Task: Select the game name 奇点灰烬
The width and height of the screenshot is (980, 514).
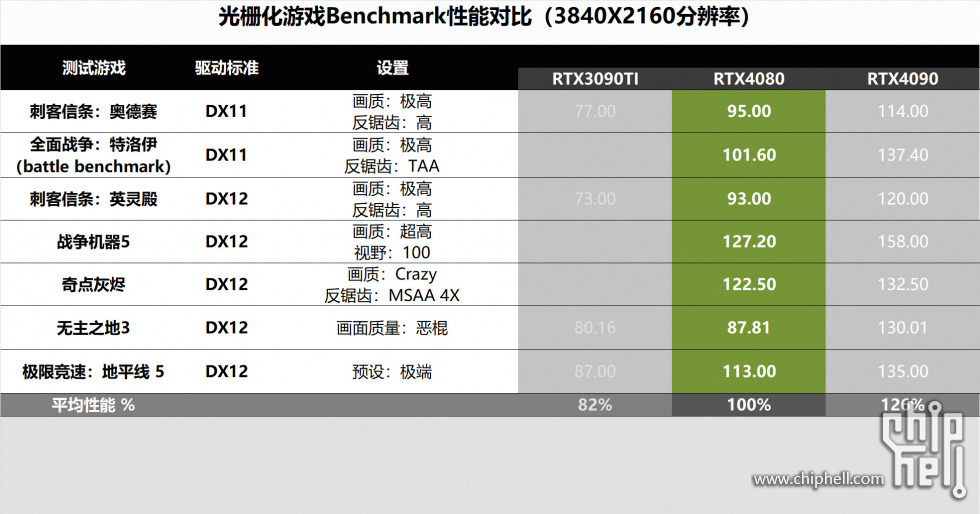Action: [94, 285]
